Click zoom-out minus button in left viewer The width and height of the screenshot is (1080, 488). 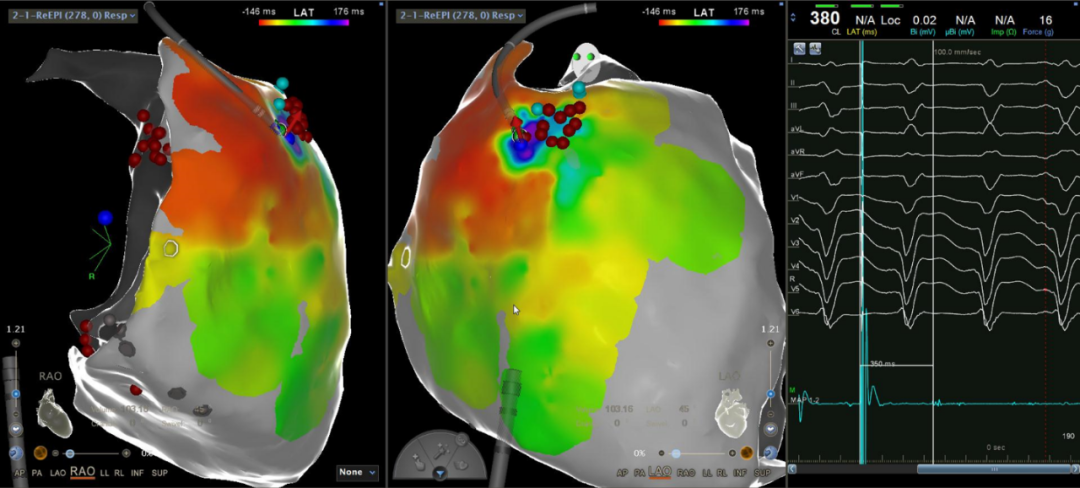click(x=16, y=414)
